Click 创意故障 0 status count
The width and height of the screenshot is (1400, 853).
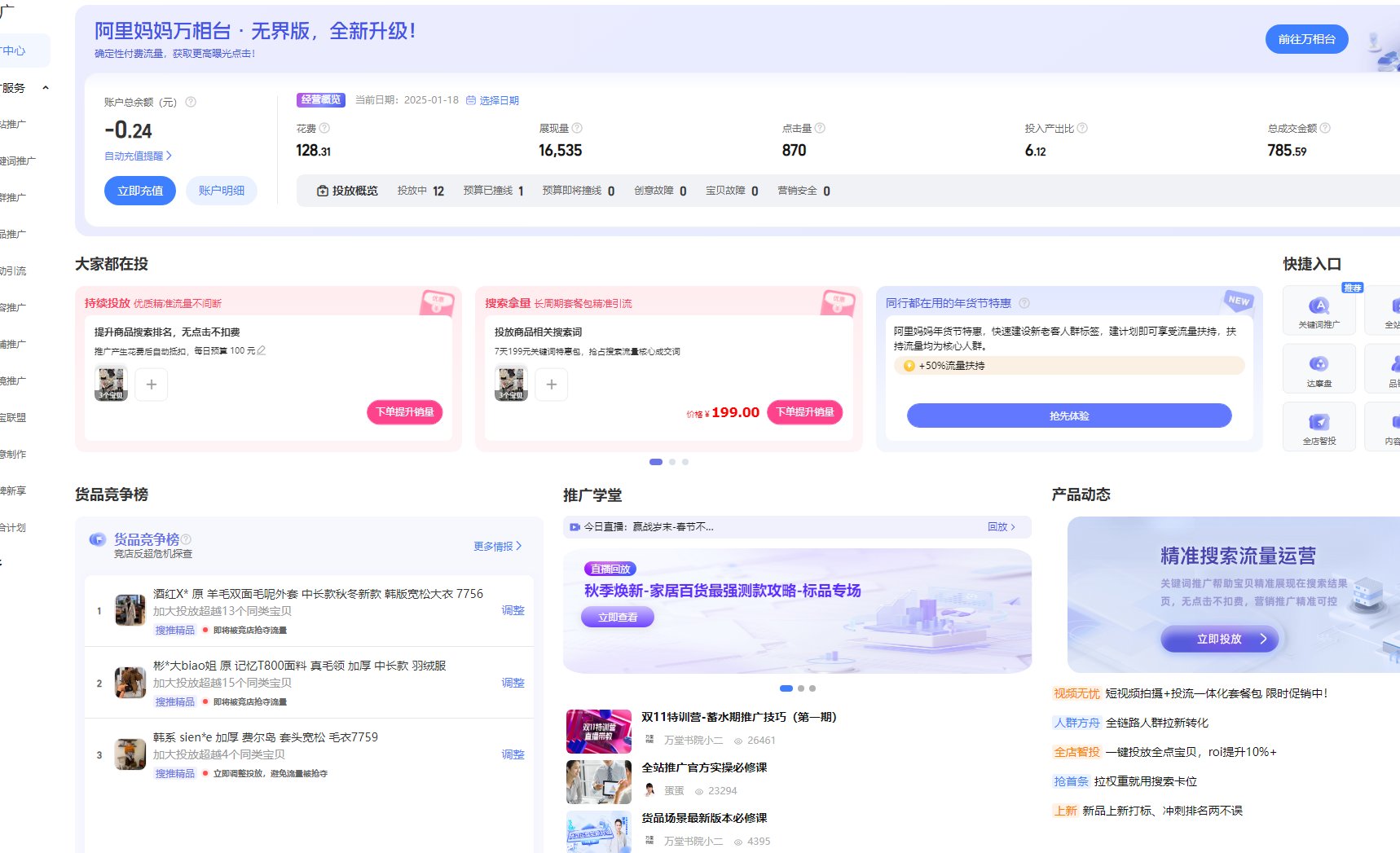tap(660, 191)
